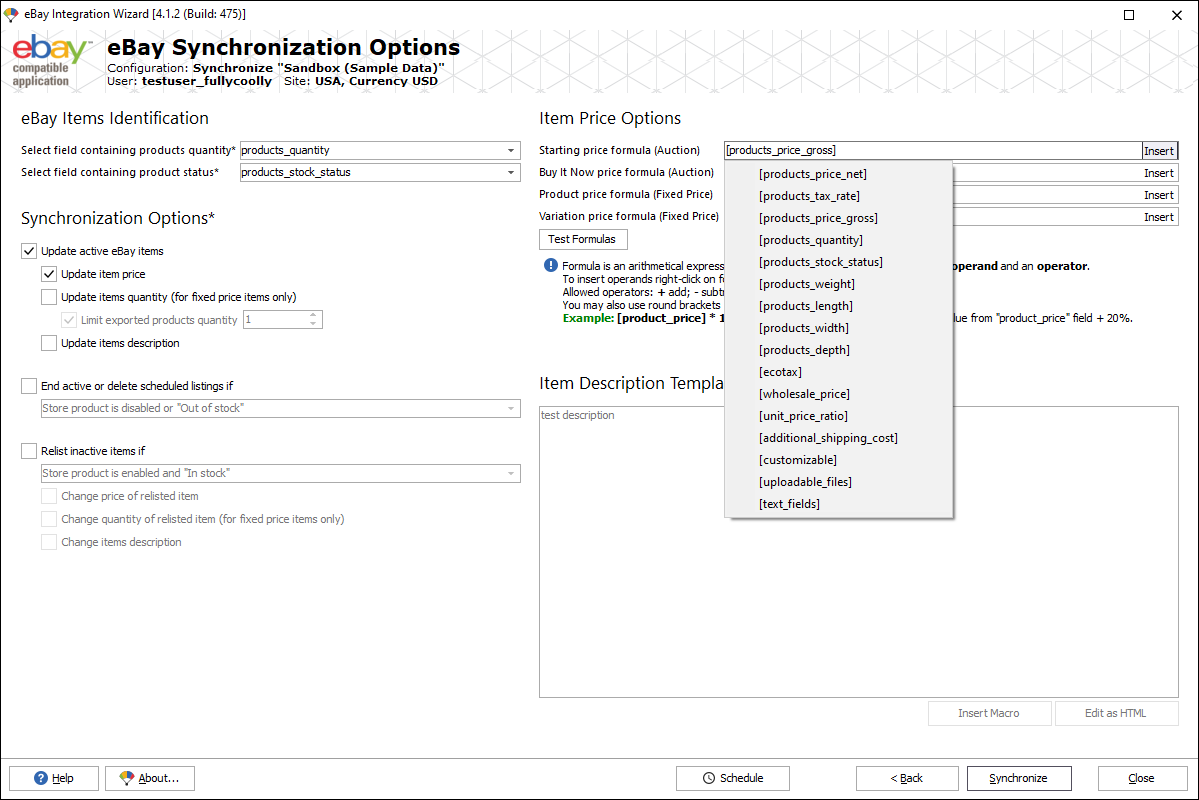
Task: Enable Update items description checkbox
Action: click(49, 343)
